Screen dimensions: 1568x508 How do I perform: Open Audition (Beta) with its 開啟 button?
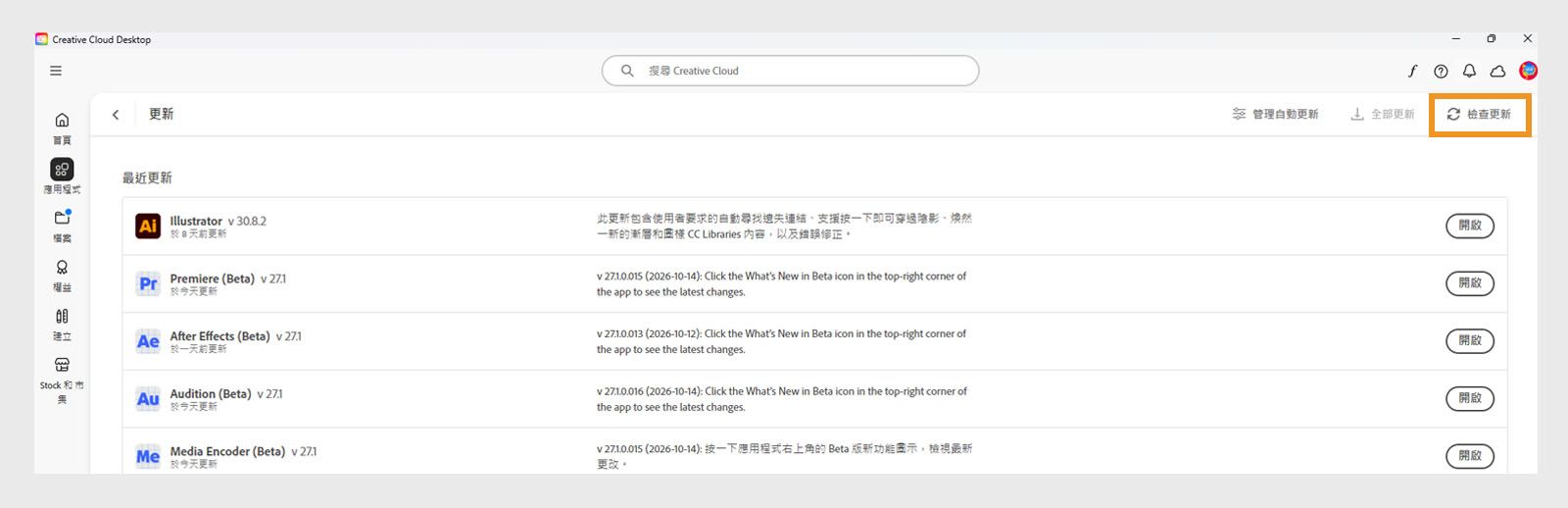[x=1470, y=399]
